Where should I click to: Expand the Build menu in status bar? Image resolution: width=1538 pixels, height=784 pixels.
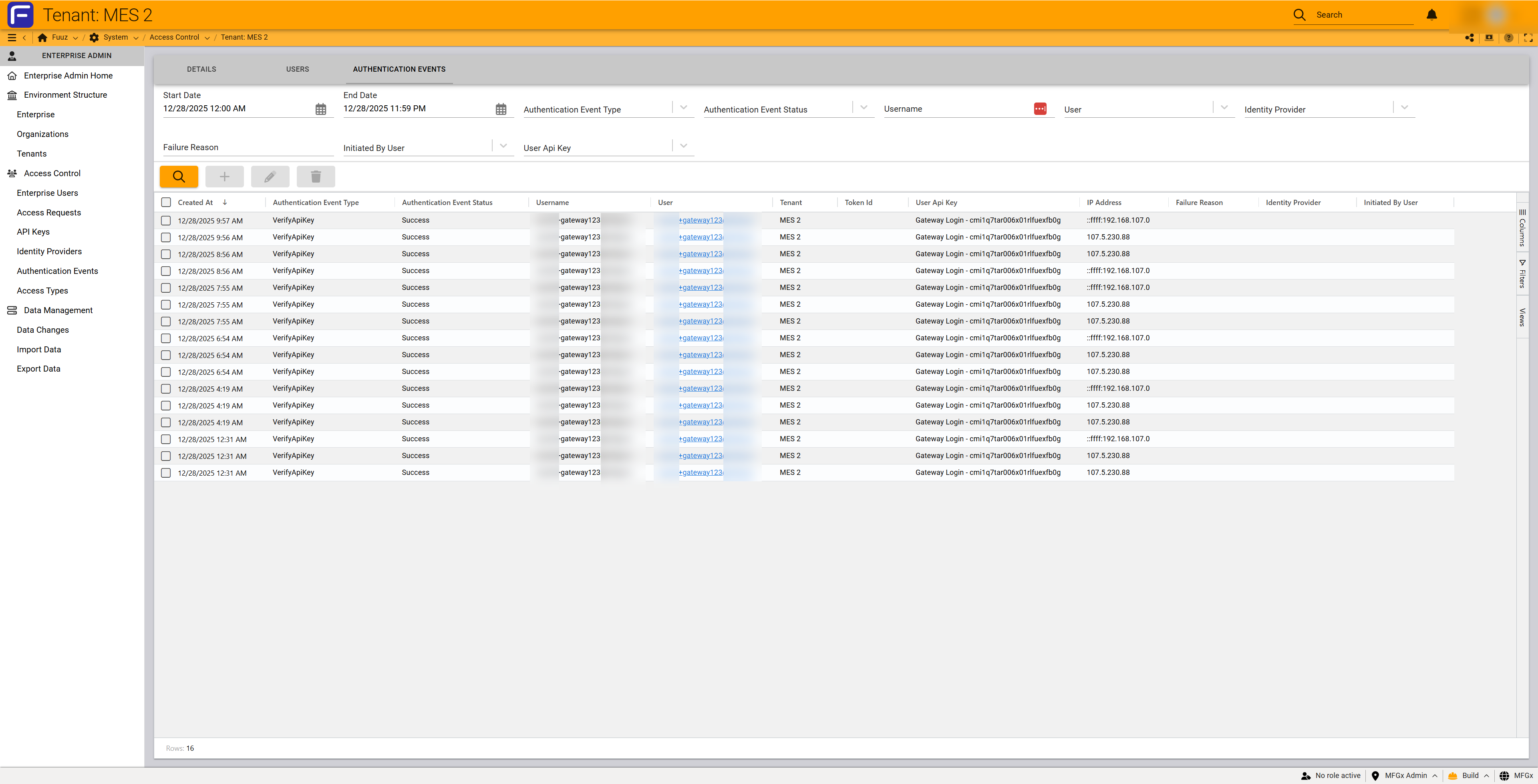pos(1486,776)
